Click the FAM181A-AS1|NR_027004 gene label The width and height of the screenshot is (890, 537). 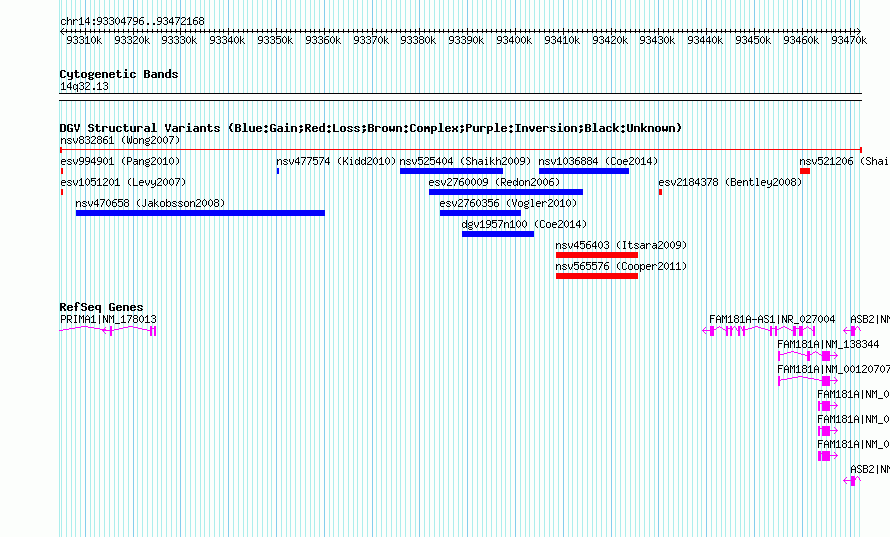(773, 320)
